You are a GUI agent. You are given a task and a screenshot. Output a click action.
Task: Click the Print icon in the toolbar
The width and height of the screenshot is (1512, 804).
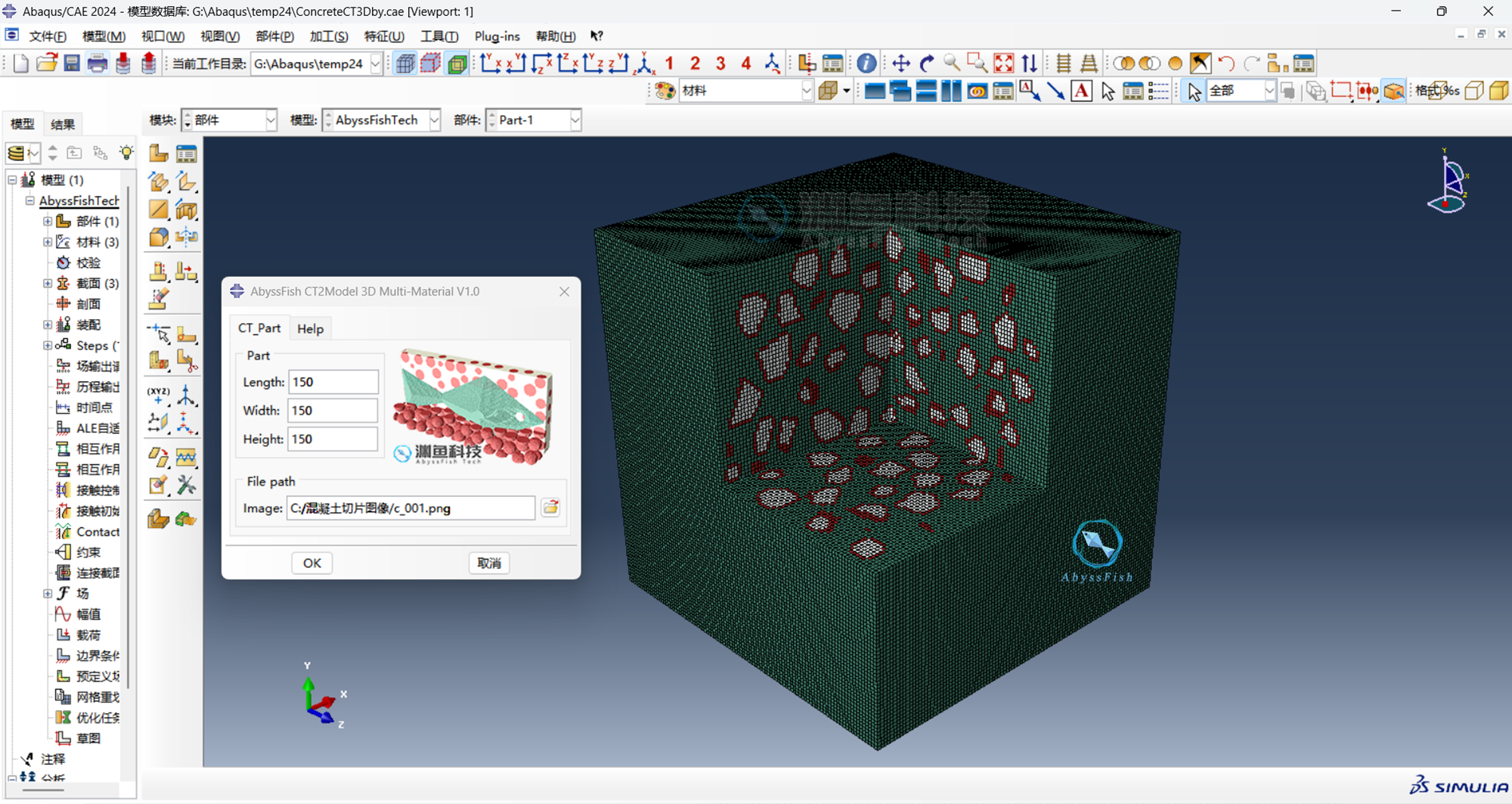(98, 64)
